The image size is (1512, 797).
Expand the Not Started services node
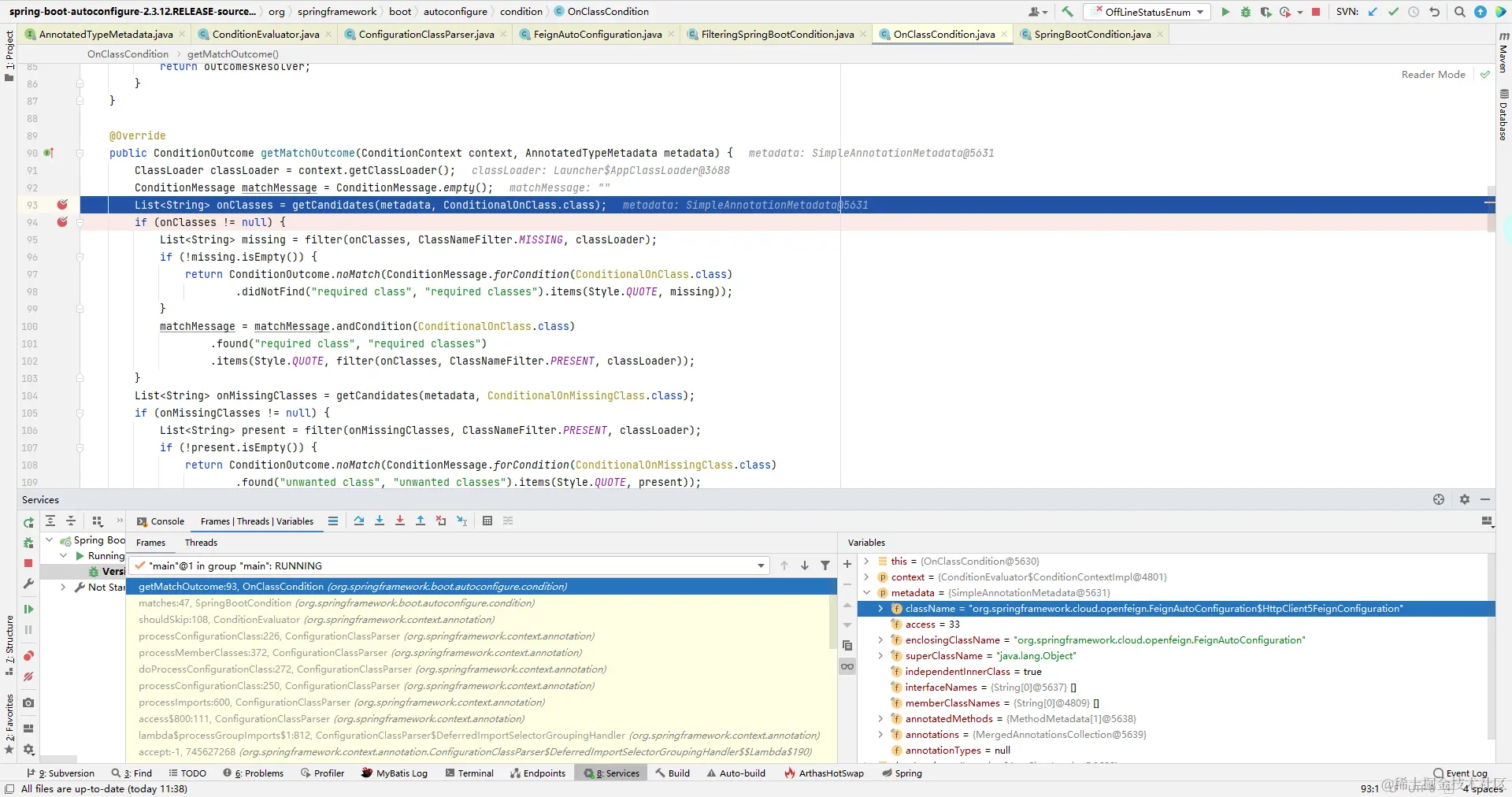pos(63,588)
